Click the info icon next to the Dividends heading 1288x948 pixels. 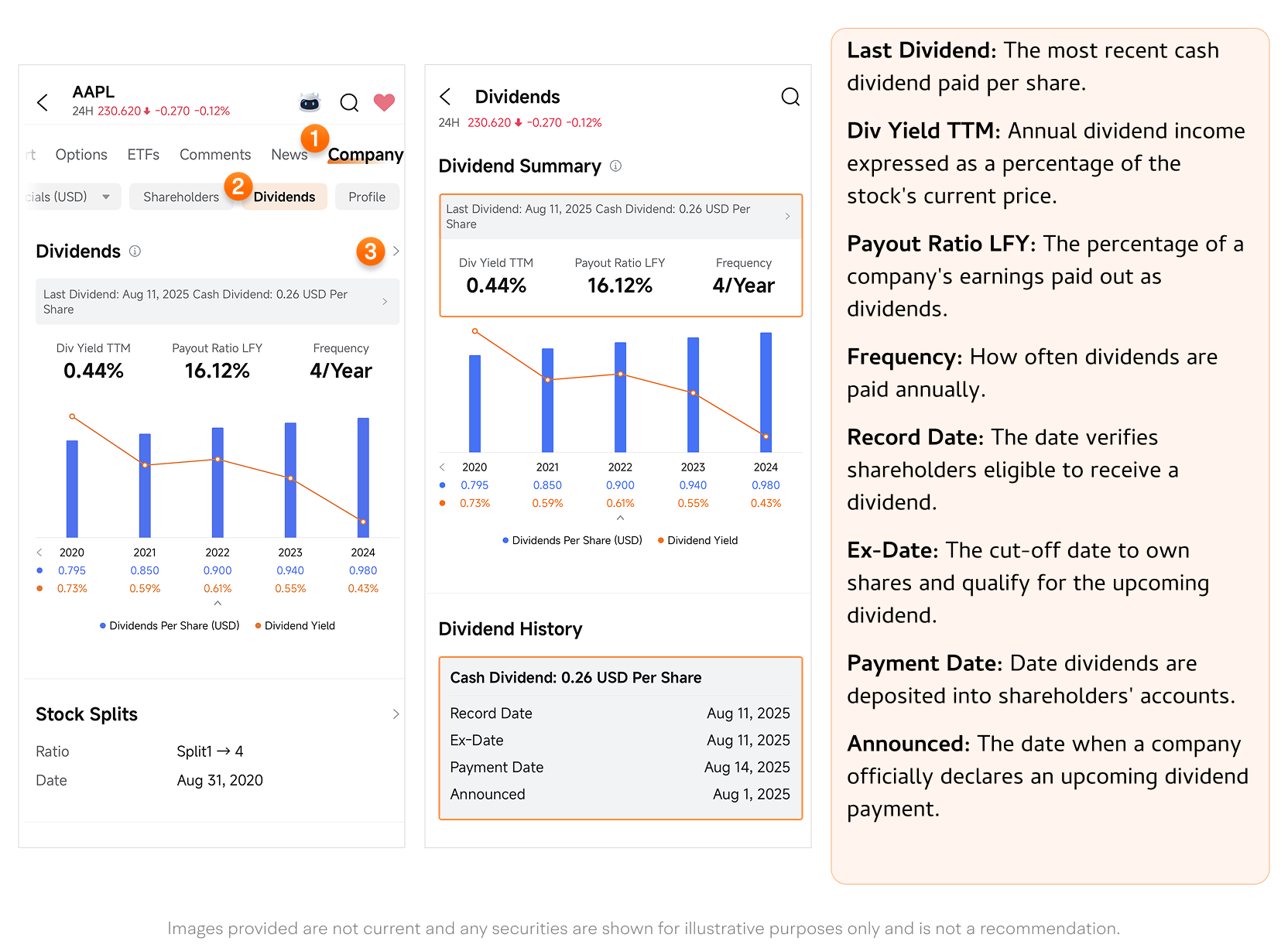coord(135,252)
